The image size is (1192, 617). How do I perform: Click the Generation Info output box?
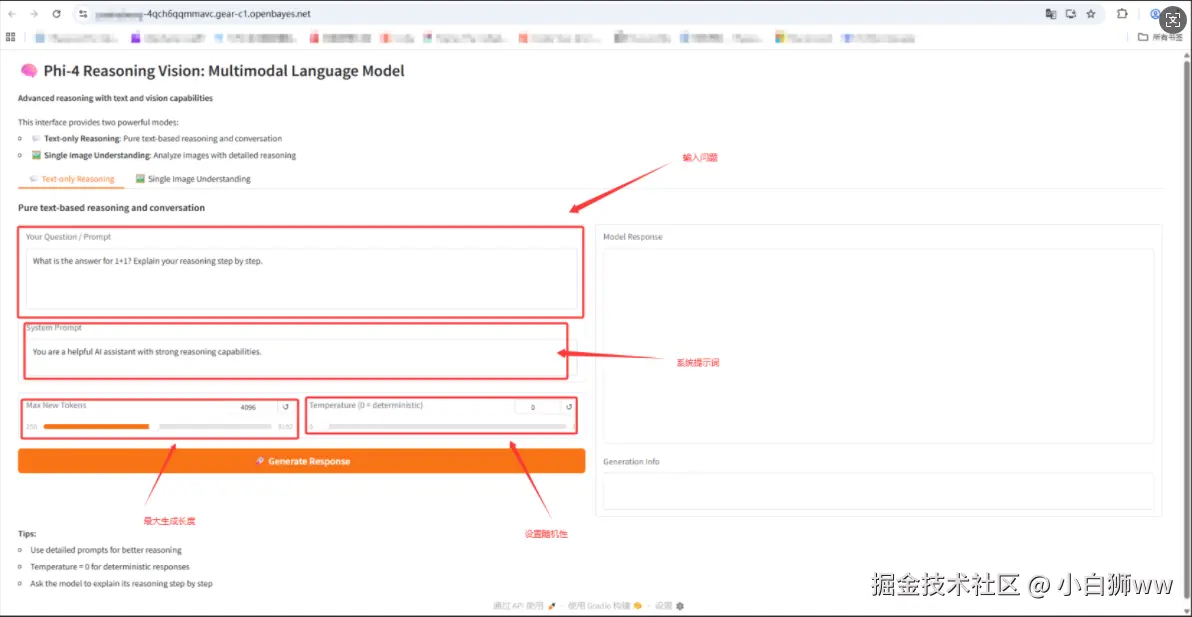pyautogui.click(x=878, y=491)
